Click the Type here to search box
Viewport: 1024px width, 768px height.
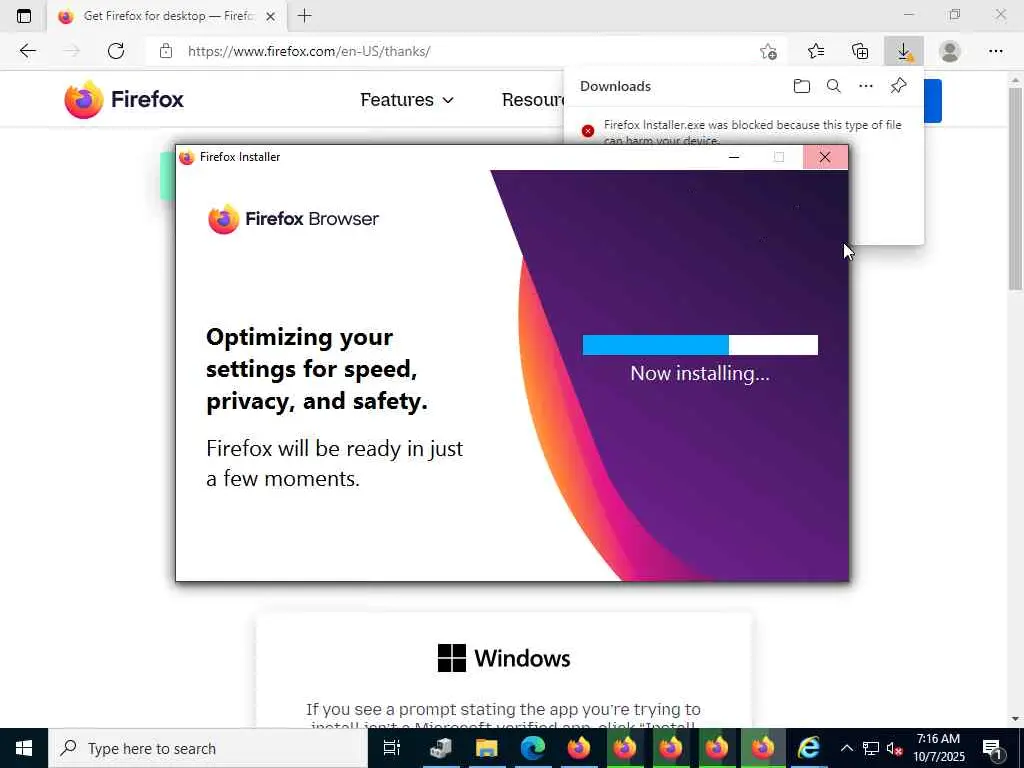(208, 748)
